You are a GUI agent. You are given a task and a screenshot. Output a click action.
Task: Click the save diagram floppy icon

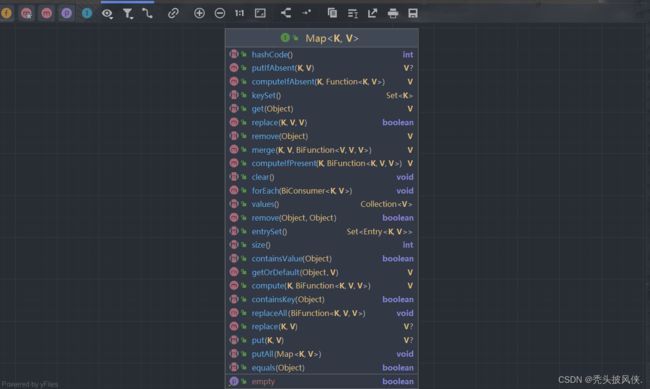point(413,13)
